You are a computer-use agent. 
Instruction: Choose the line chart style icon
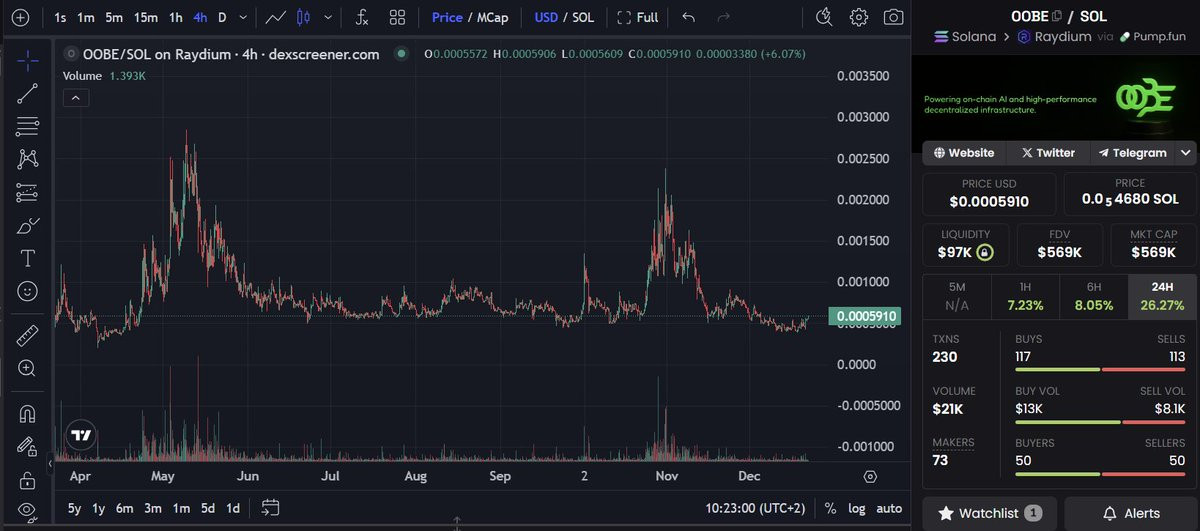[277, 17]
